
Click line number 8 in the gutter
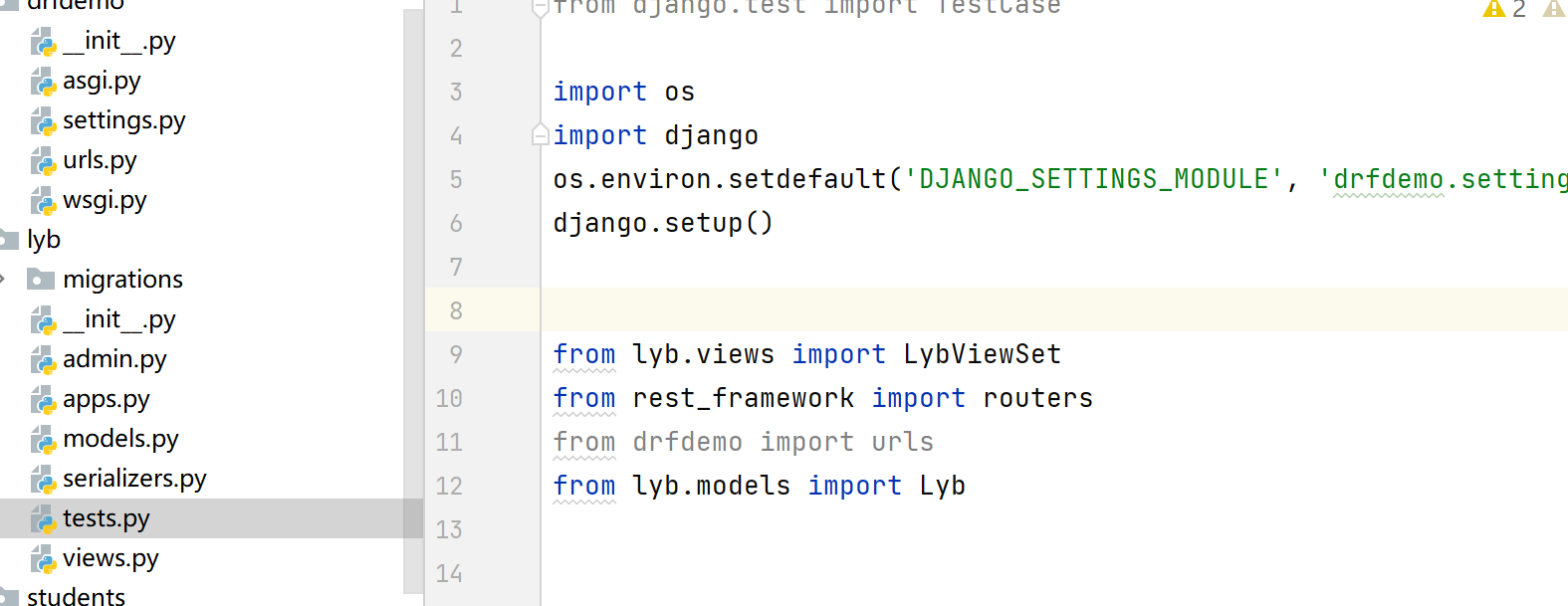(456, 310)
